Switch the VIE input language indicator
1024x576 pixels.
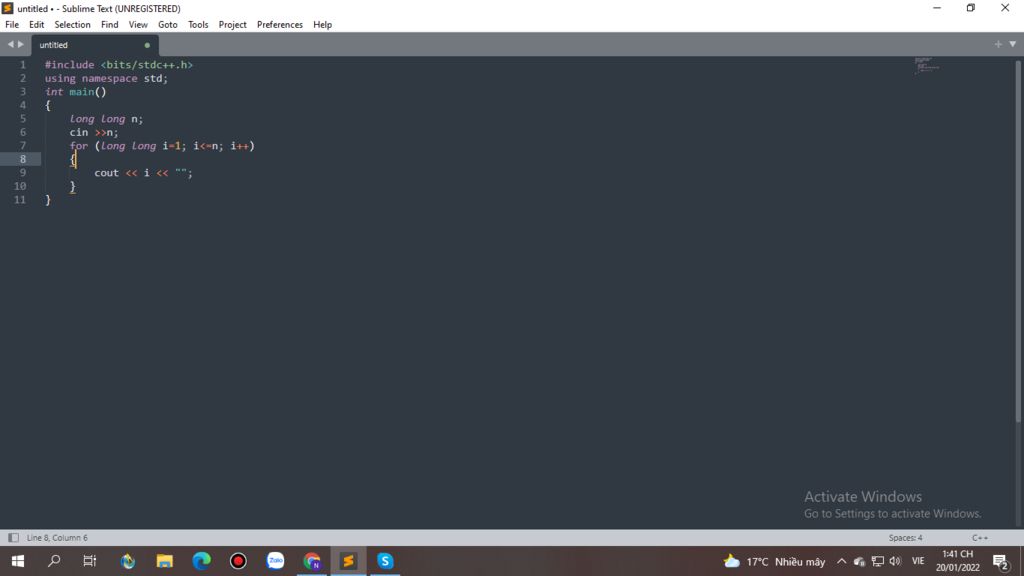pos(918,562)
